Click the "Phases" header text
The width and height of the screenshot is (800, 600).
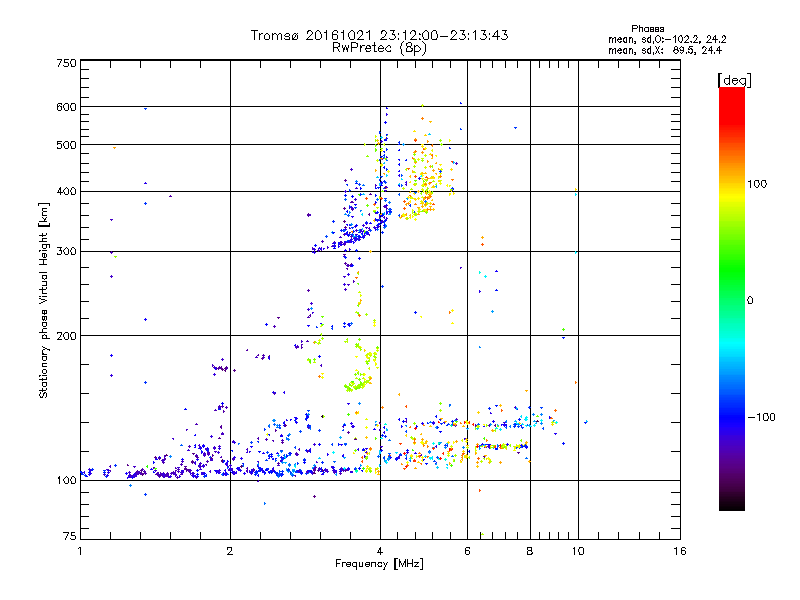pyautogui.click(x=647, y=29)
